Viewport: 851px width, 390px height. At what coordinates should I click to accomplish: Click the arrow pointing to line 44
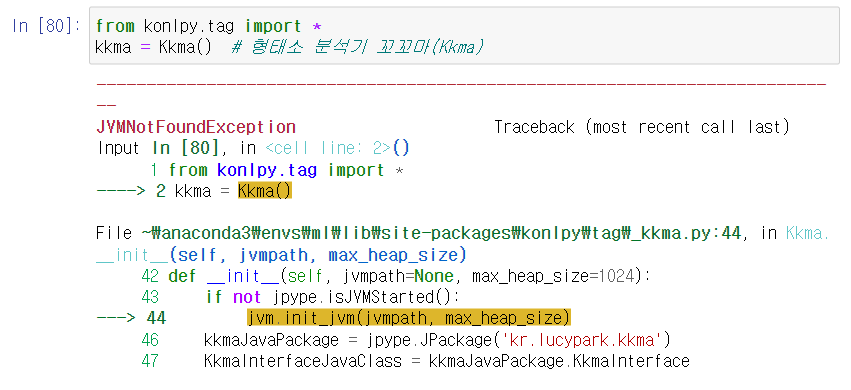click(x=116, y=318)
